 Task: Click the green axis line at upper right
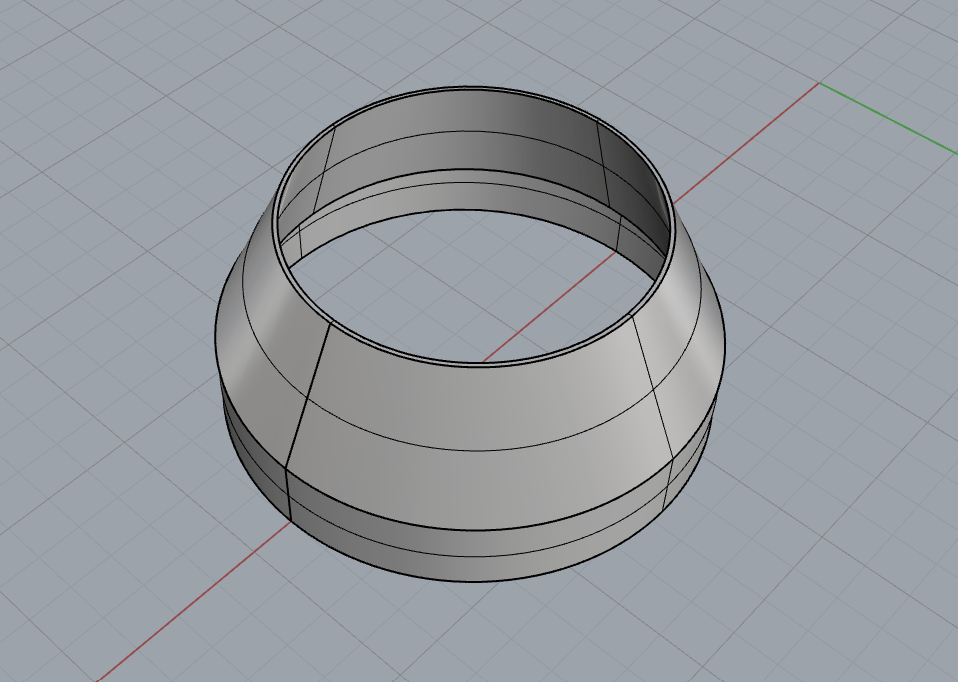click(890, 119)
